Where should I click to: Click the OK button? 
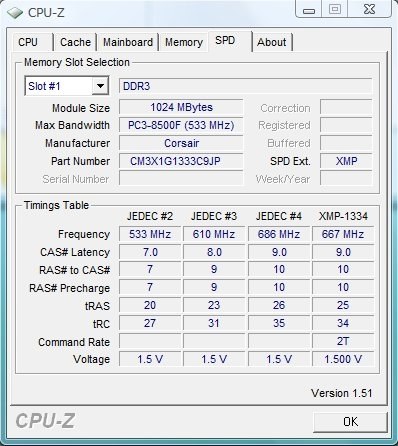[350, 422]
